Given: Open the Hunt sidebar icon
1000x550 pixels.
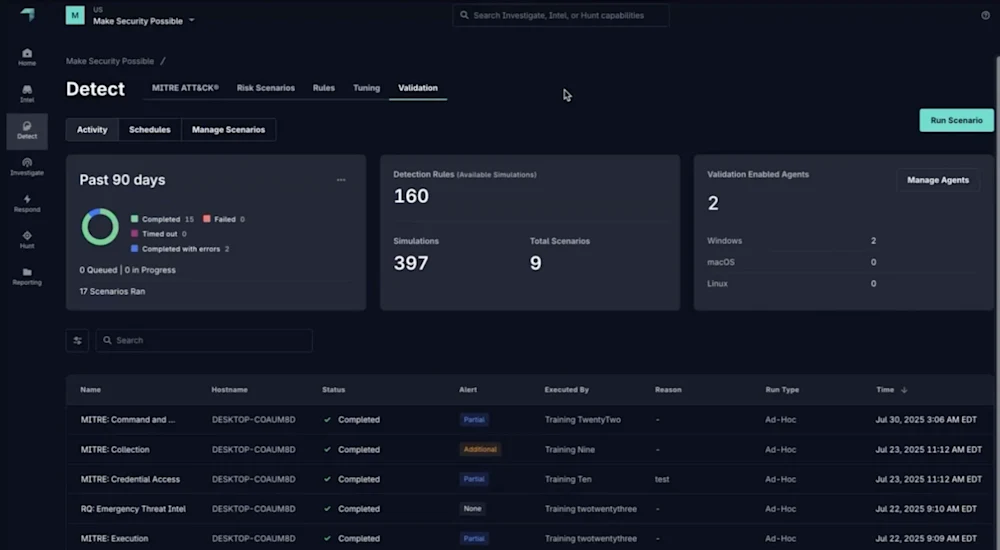Looking at the screenshot, I should pyautogui.click(x=27, y=237).
